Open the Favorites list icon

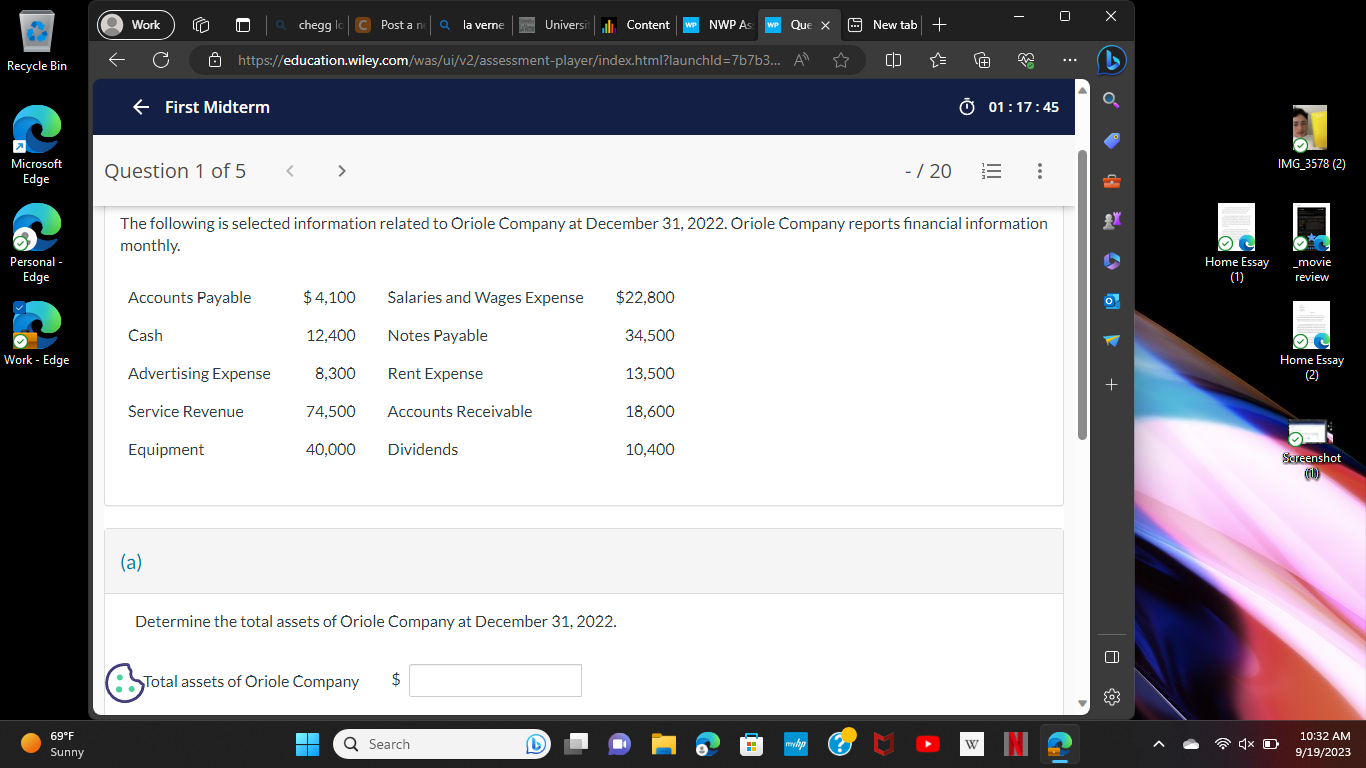pyautogui.click(x=938, y=61)
